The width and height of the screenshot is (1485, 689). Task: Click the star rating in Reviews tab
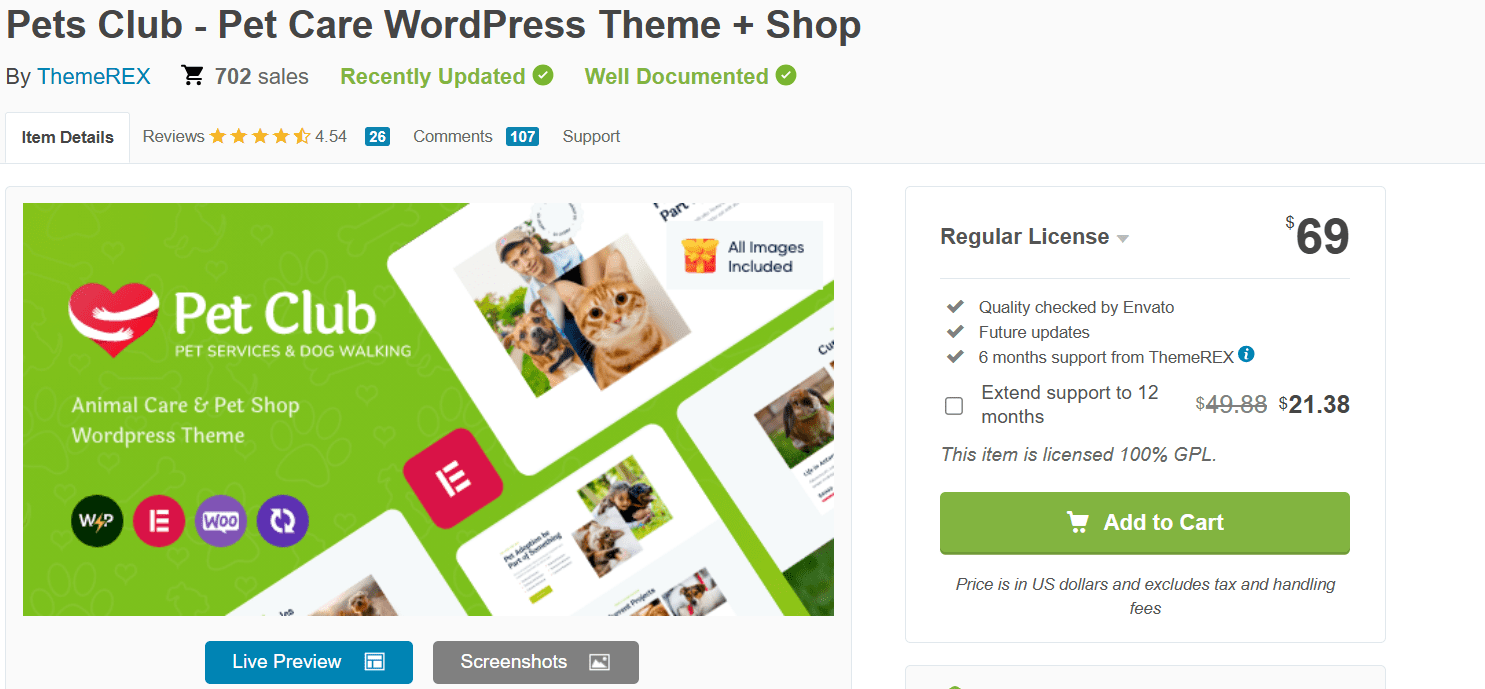[x=260, y=137]
